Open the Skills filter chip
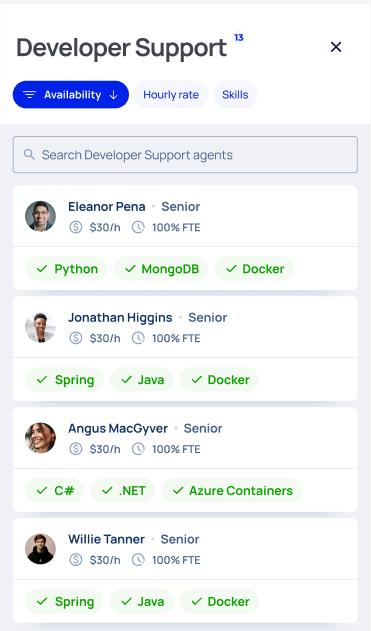 (x=235, y=95)
